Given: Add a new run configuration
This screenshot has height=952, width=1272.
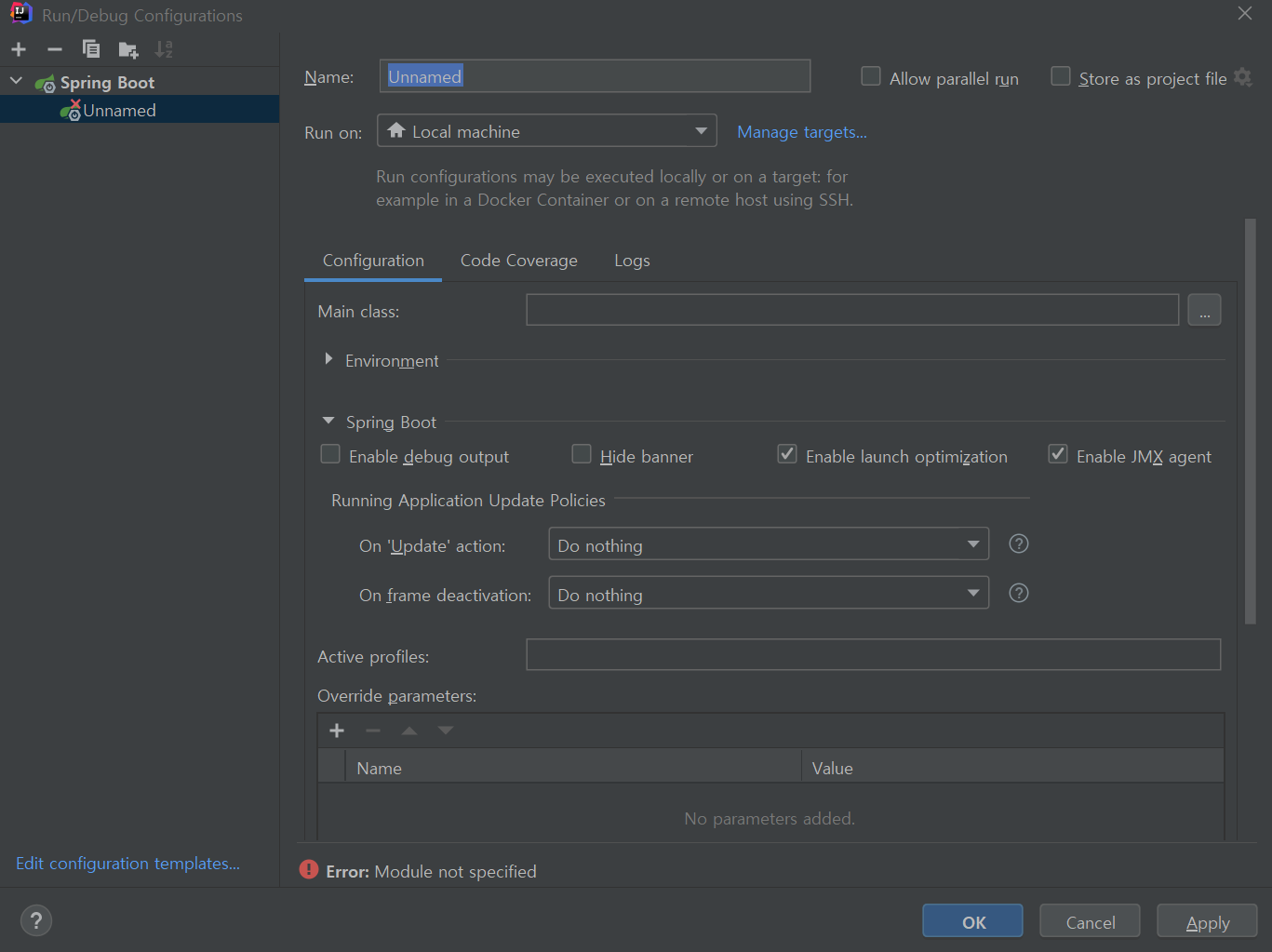Looking at the screenshot, I should click(19, 49).
